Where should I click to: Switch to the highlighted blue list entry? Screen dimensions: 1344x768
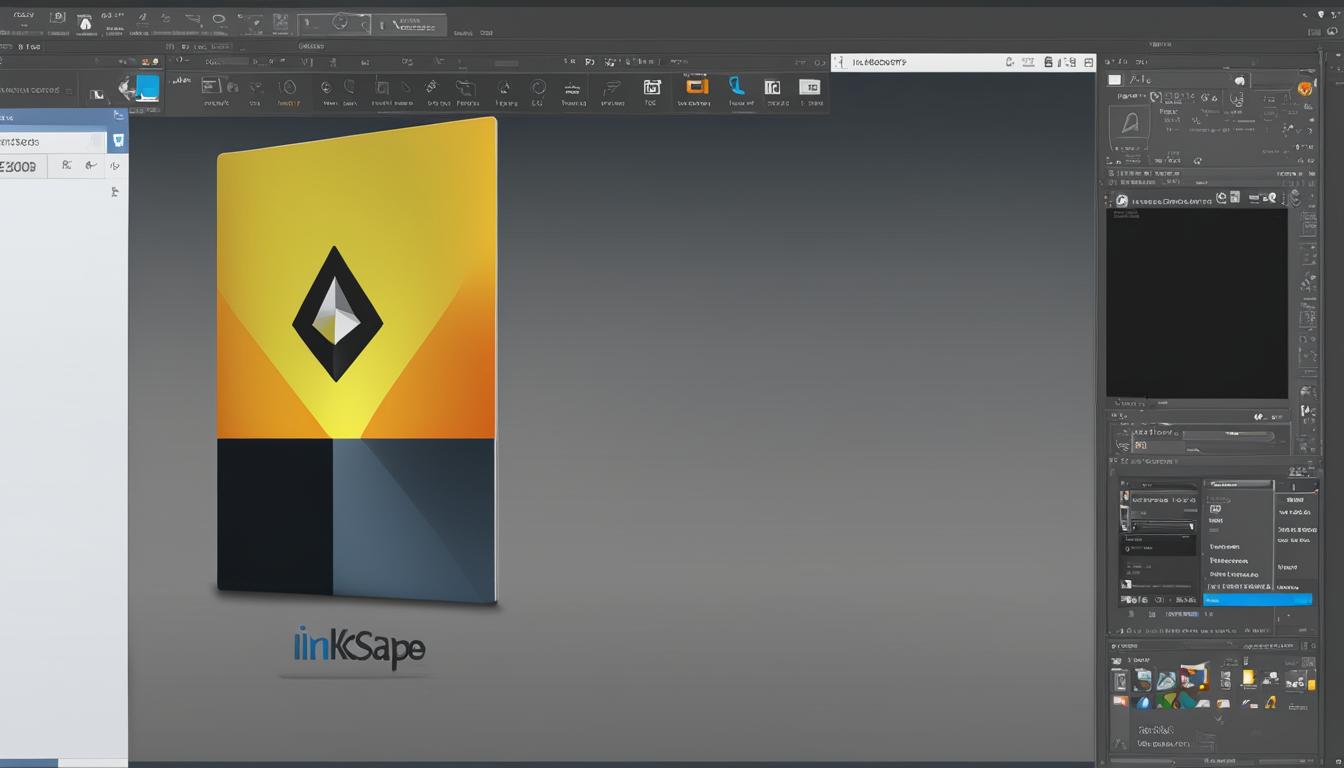coord(1258,599)
